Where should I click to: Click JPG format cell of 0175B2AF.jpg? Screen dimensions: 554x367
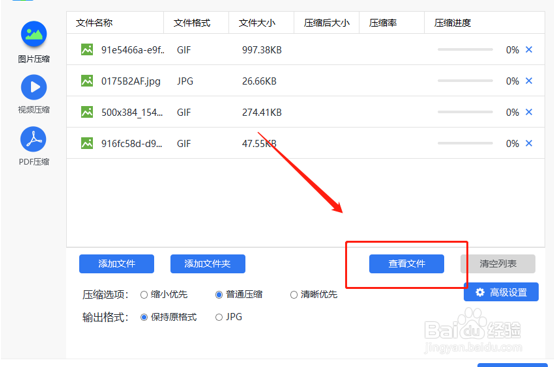(185, 81)
